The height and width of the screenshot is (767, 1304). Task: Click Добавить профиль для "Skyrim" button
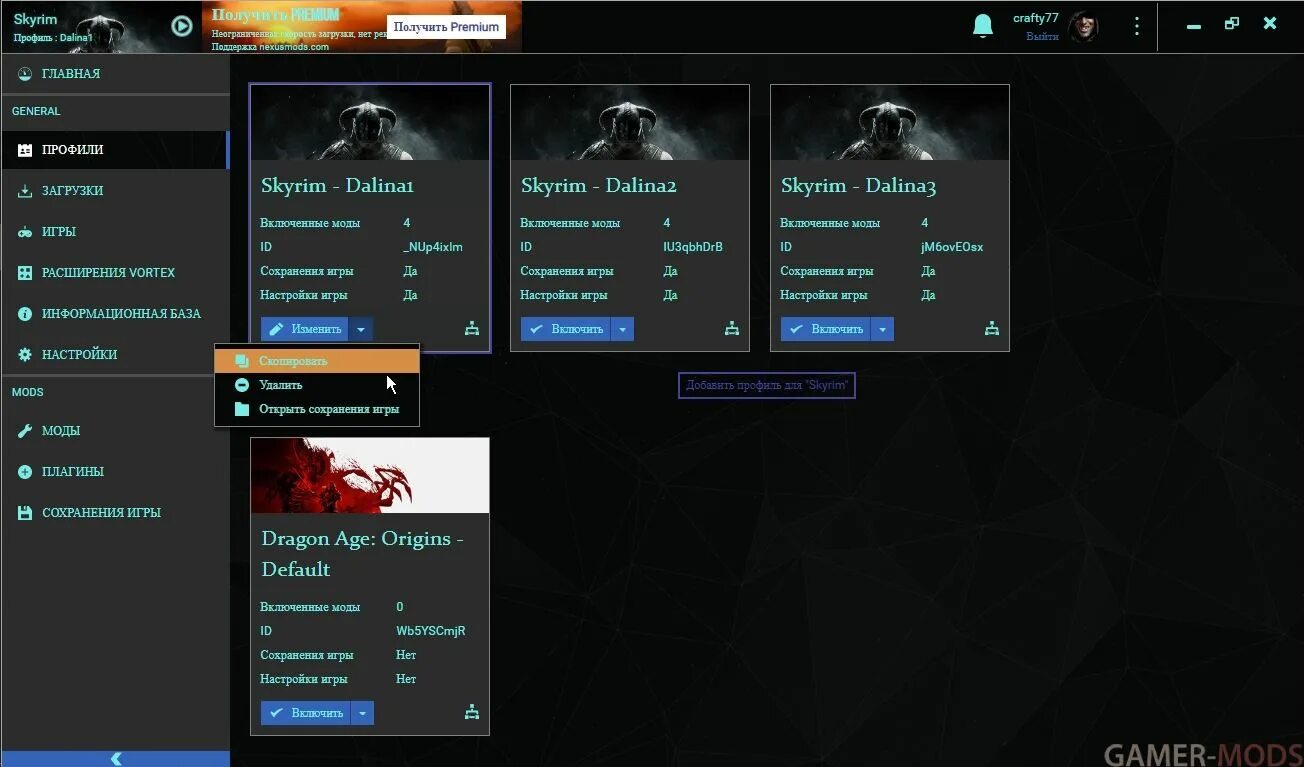point(767,385)
